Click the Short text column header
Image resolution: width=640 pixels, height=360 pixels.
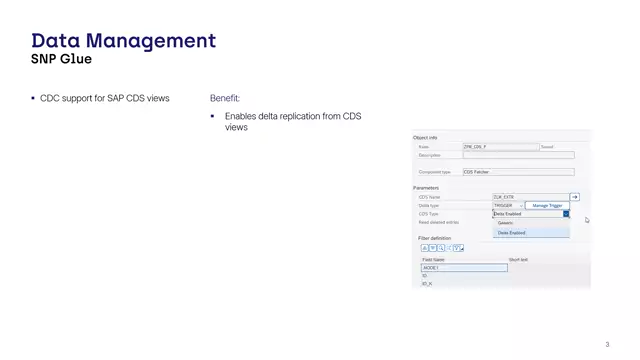pyautogui.click(x=518, y=260)
